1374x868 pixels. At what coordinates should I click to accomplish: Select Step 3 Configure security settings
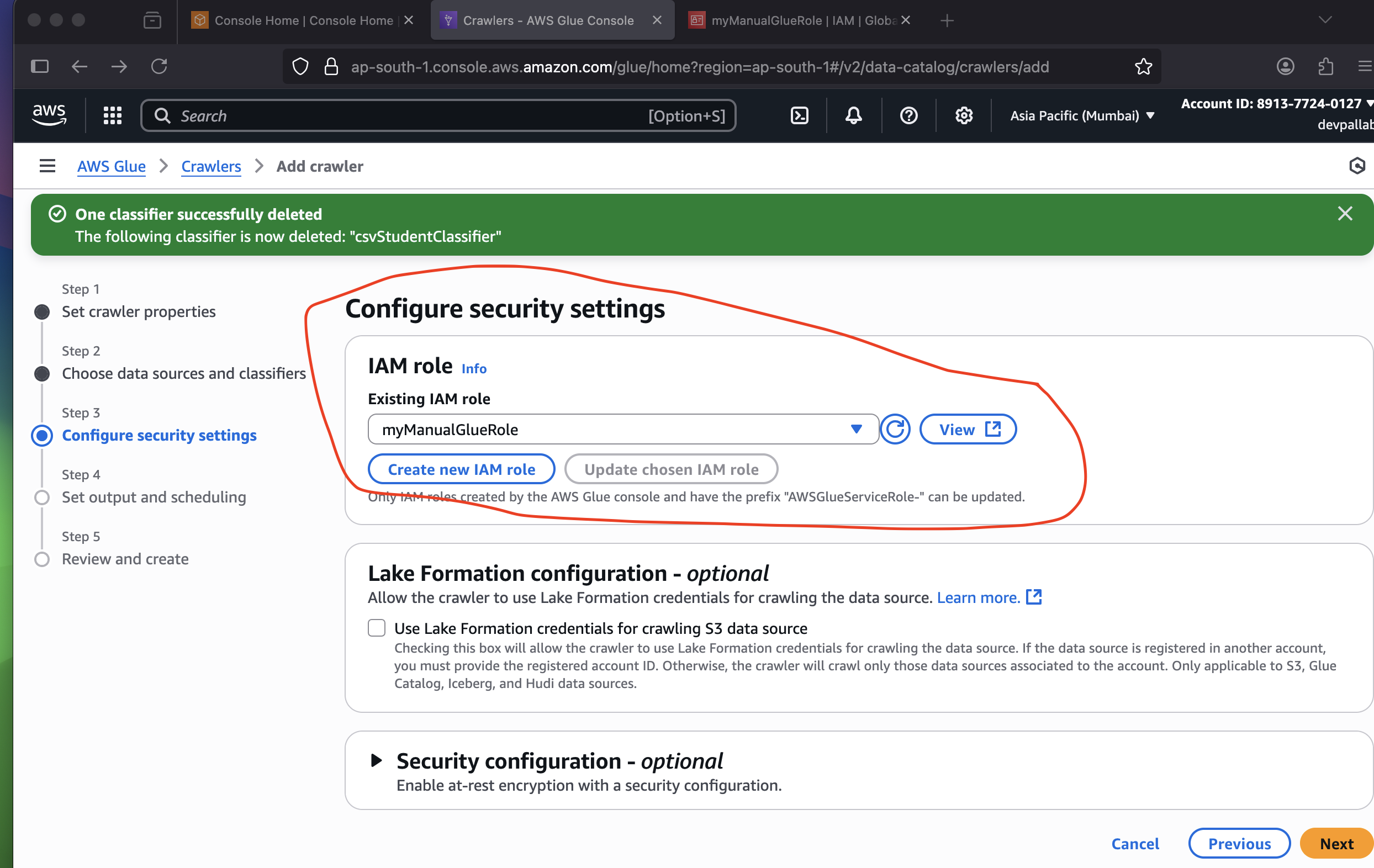(159, 436)
